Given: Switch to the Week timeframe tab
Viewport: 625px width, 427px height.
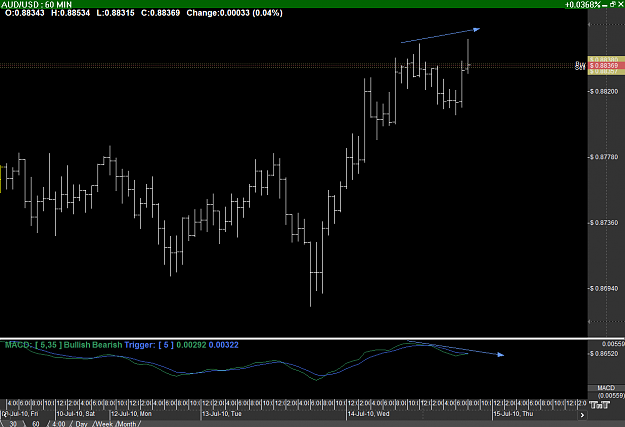Looking at the screenshot, I should [x=104, y=423].
